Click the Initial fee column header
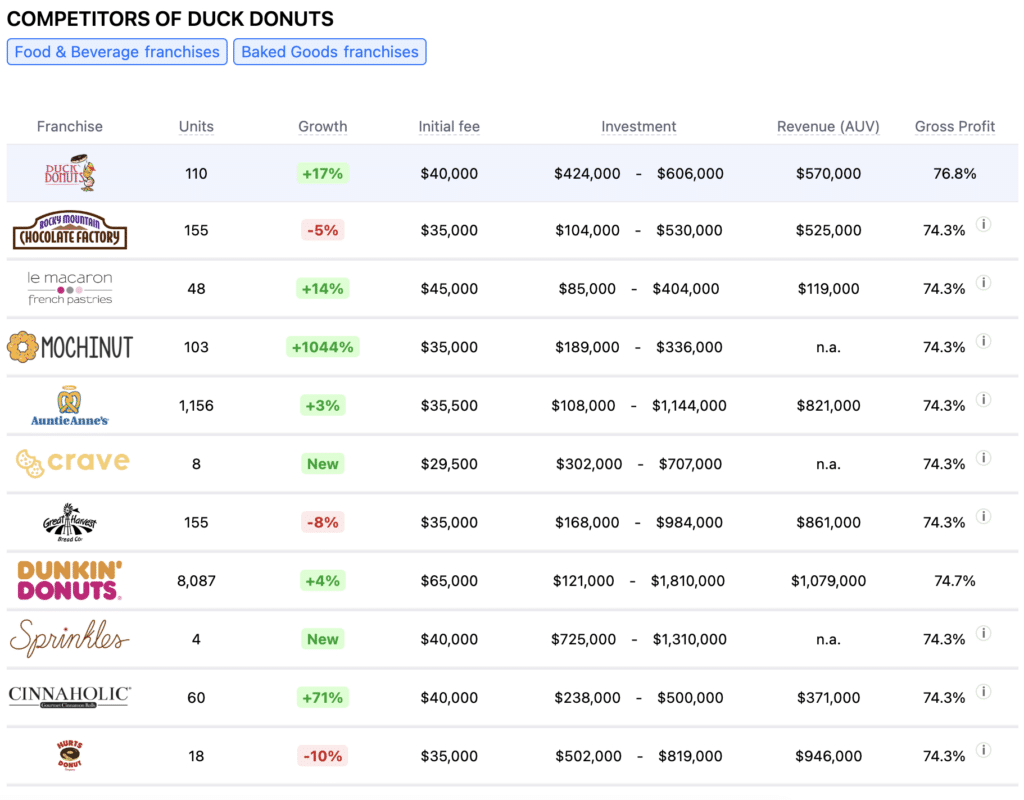The height and width of the screenshot is (800, 1024). pyautogui.click(x=449, y=126)
